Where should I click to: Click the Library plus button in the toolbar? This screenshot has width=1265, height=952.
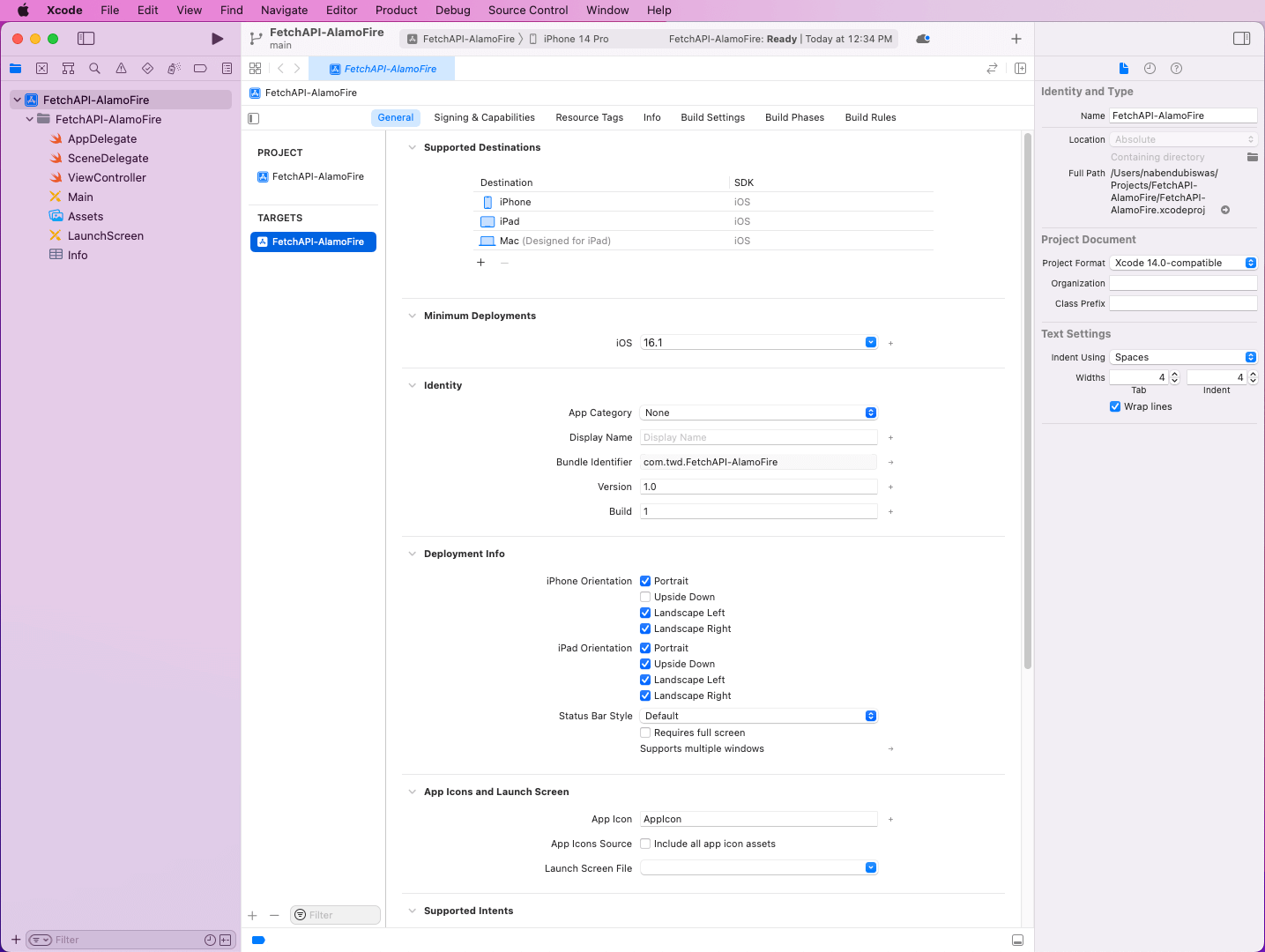coord(1016,39)
